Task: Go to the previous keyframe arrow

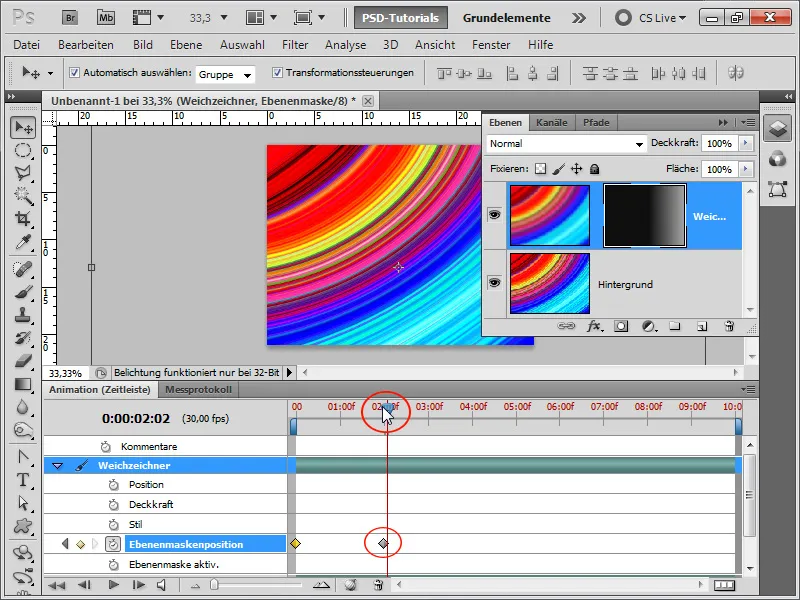Action: tap(65, 544)
